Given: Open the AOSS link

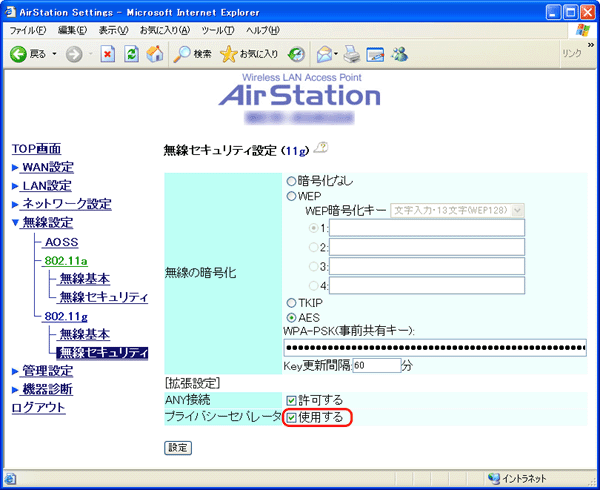Looking at the screenshot, I should [x=61, y=242].
